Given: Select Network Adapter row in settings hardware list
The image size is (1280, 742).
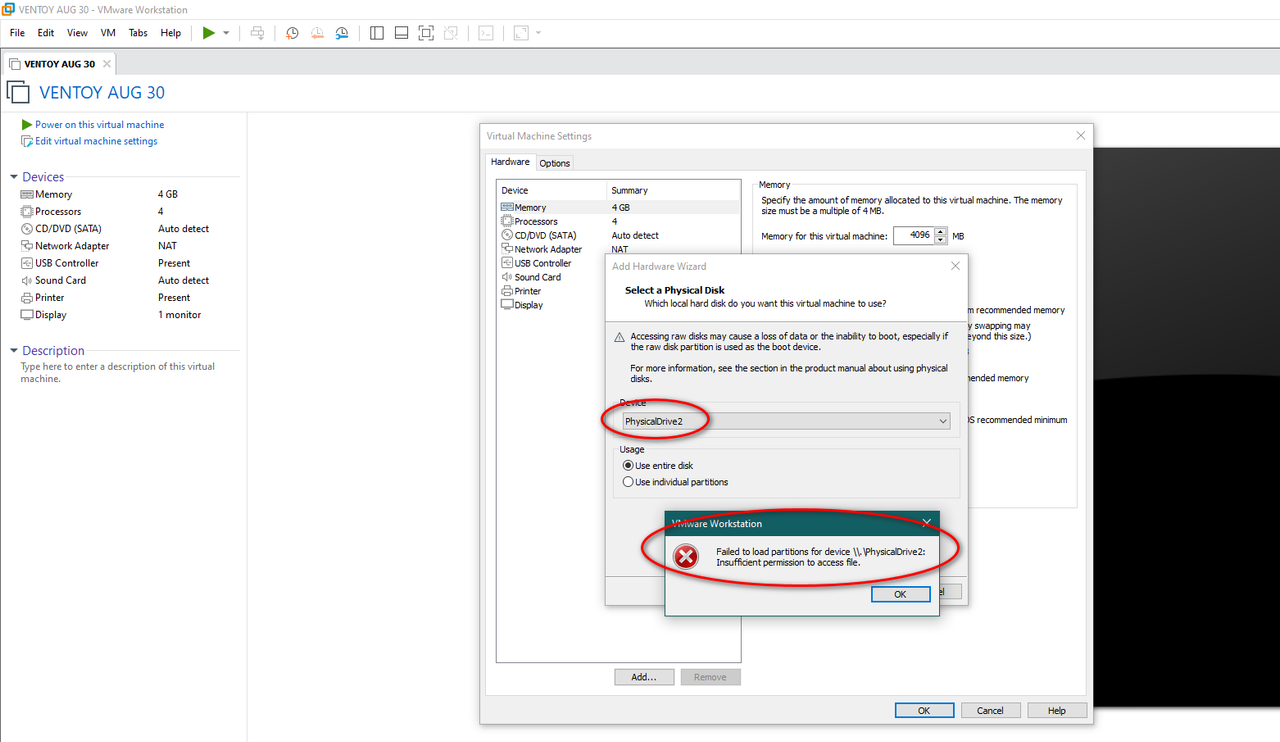Looking at the screenshot, I should pos(618,249).
